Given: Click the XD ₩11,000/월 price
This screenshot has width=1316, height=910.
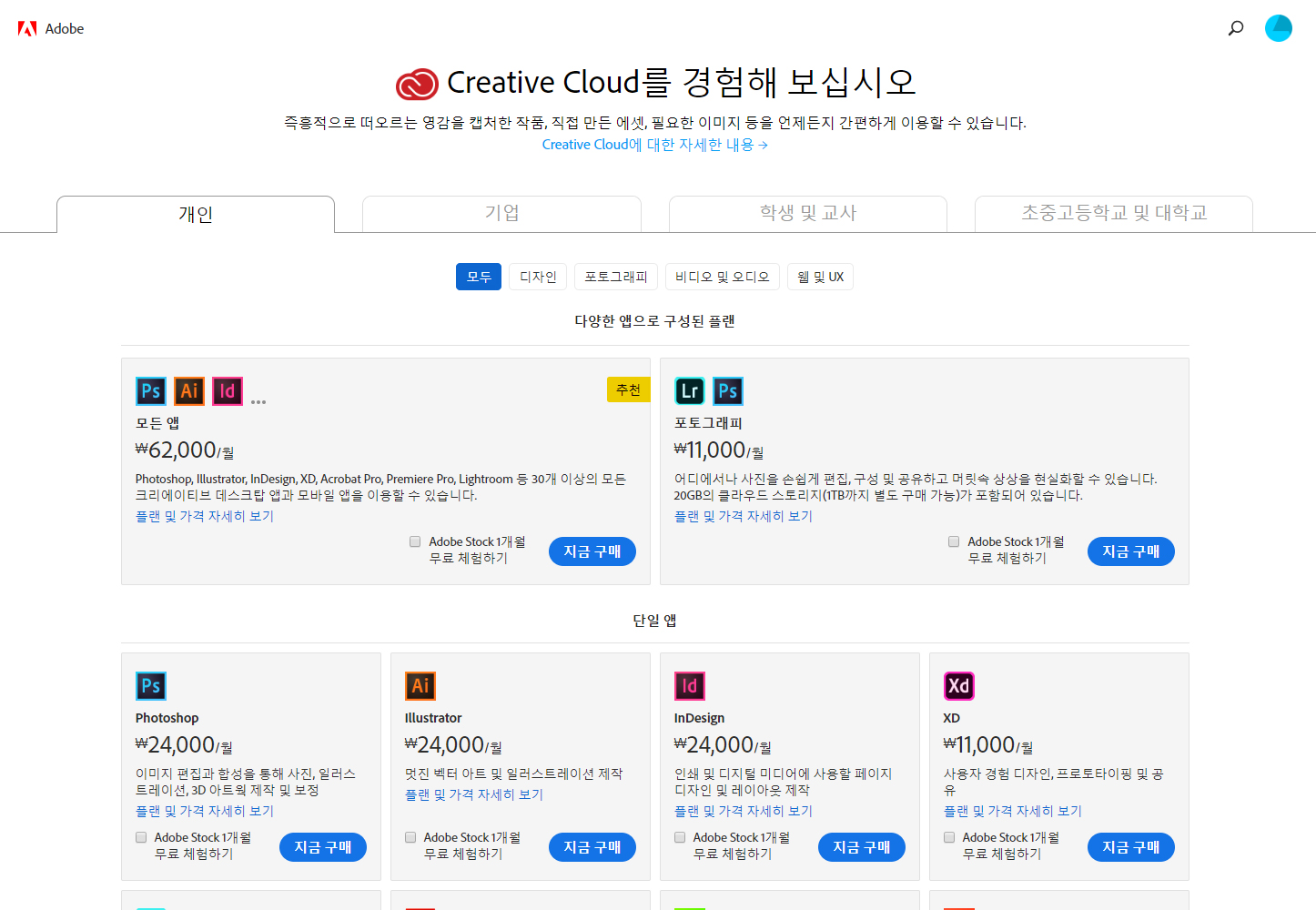Looking at the screenshot, I should coord(988,745).
